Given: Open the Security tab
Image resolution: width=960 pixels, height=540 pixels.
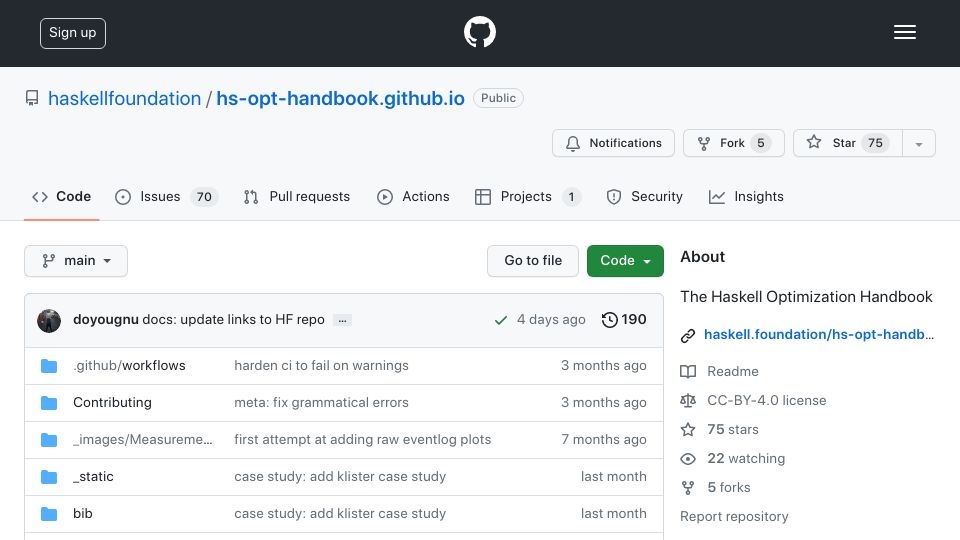Looking at the screenshot, I should pos(645,197).
